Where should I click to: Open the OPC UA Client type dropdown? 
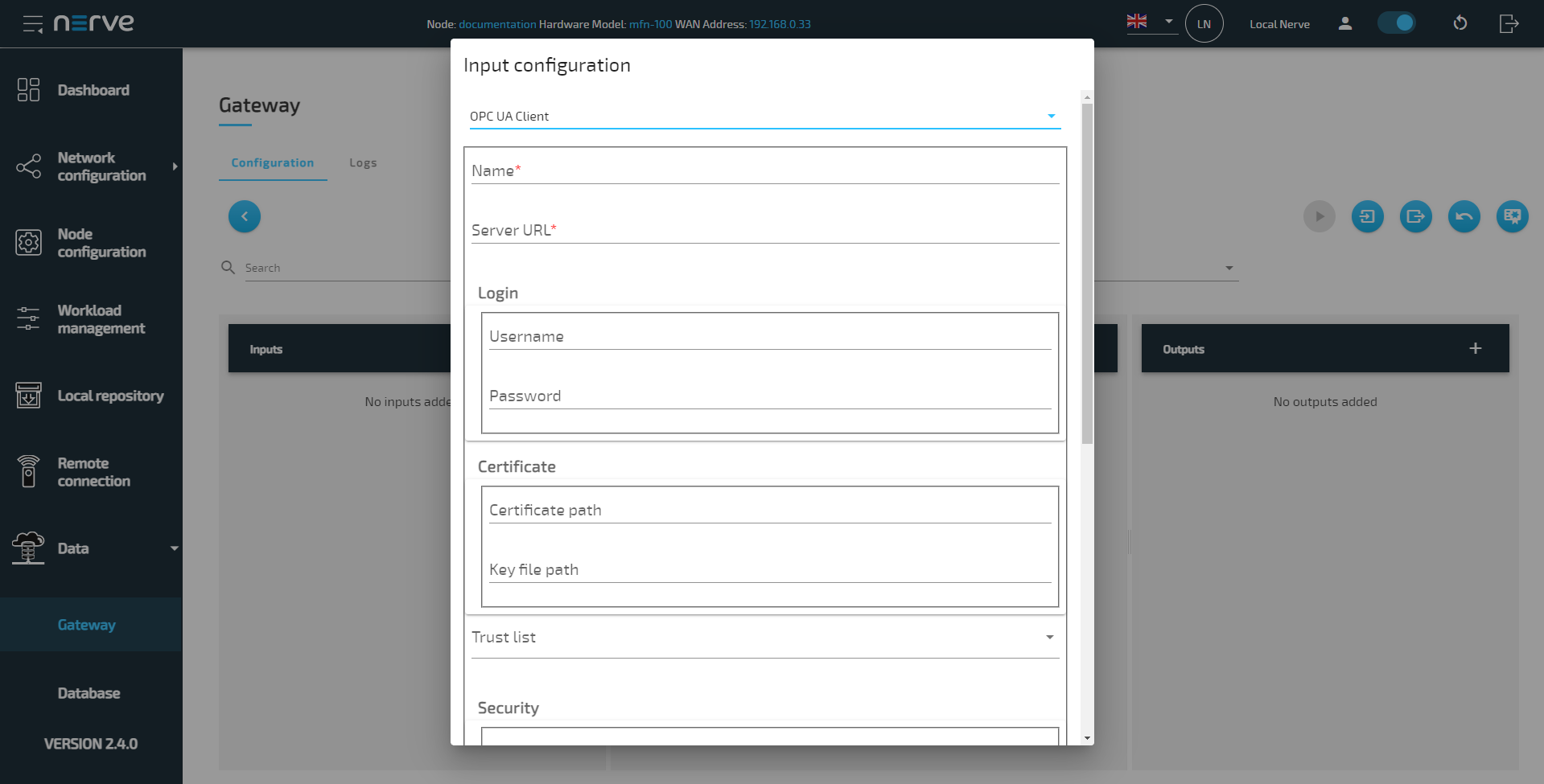(764, 117)
